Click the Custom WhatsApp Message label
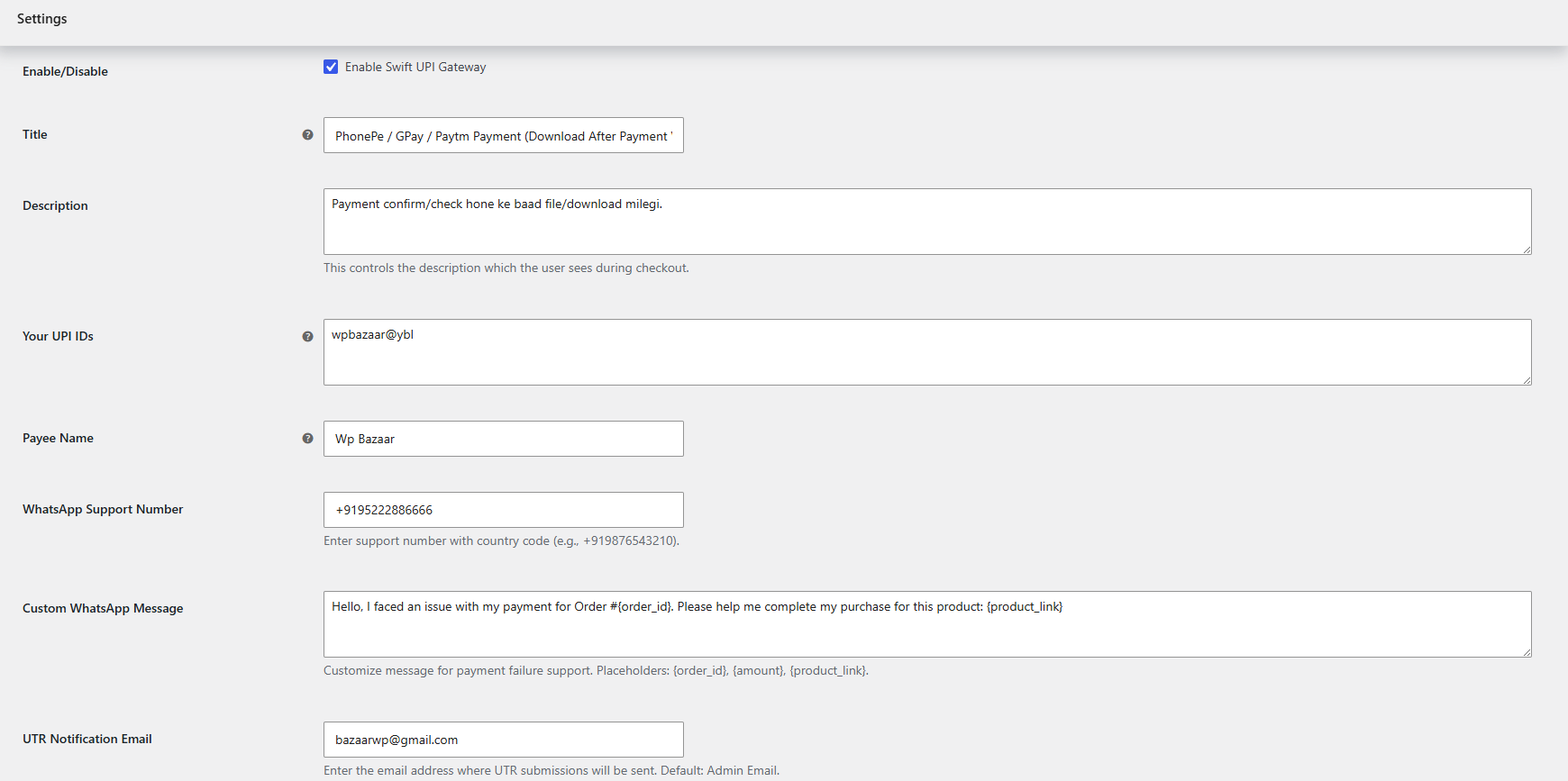This screenshot has width=1568, height=781. [x=103, y=608]
